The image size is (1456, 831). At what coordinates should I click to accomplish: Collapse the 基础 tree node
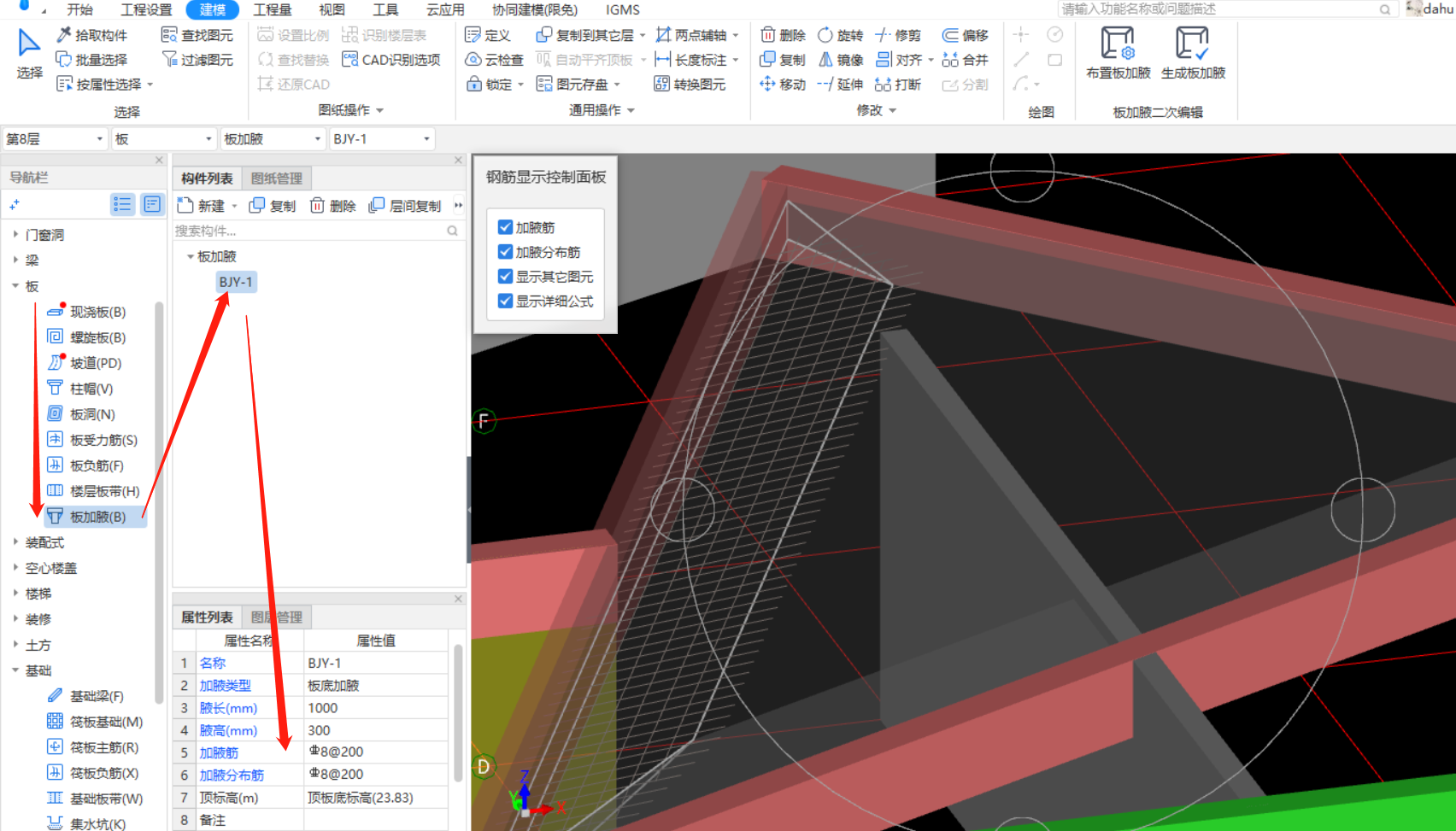pos(15,670)
